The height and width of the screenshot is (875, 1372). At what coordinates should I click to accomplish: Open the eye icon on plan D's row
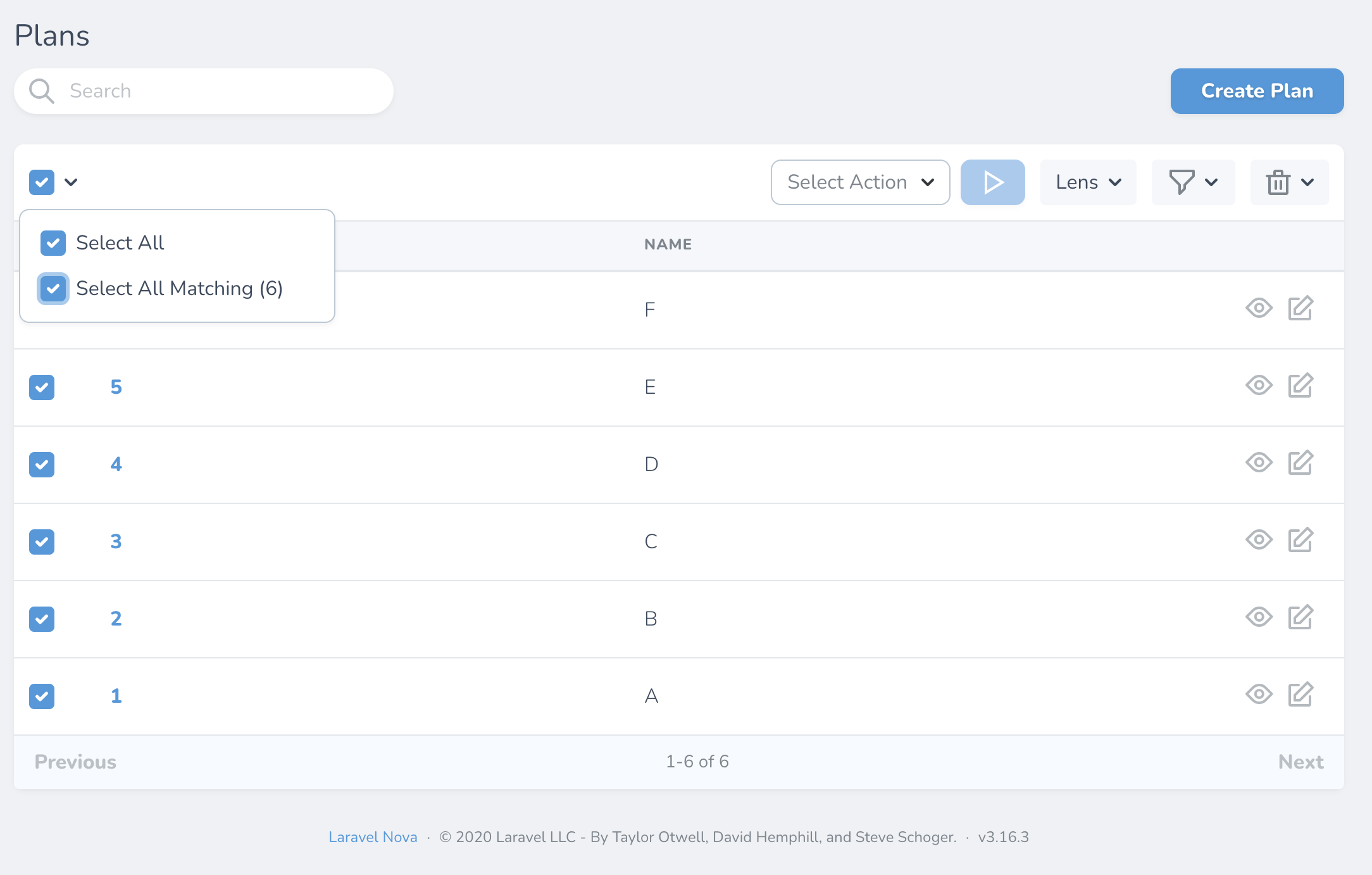1259,463
